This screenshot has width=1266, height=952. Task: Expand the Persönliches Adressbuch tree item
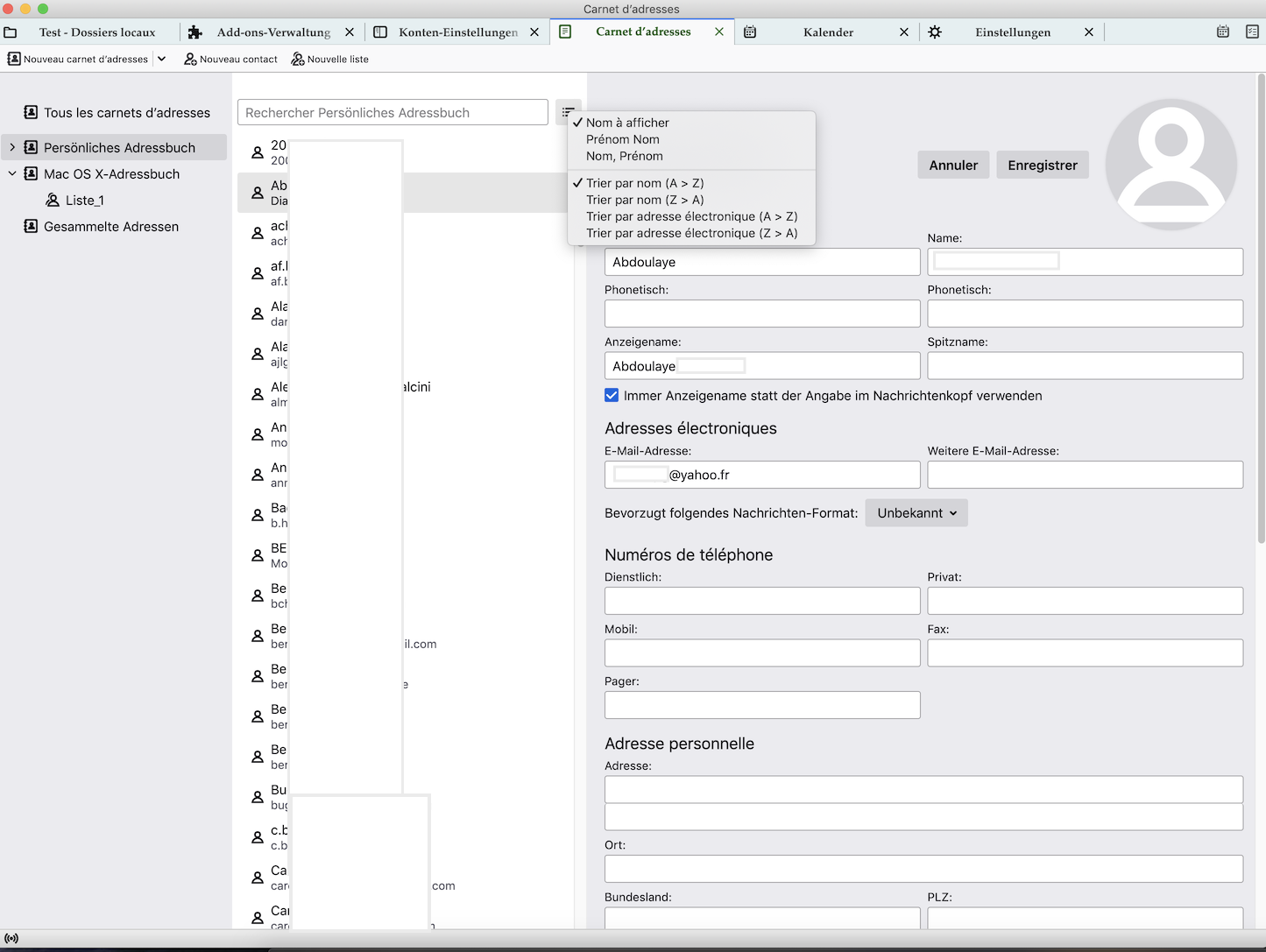tap(12, 148)
